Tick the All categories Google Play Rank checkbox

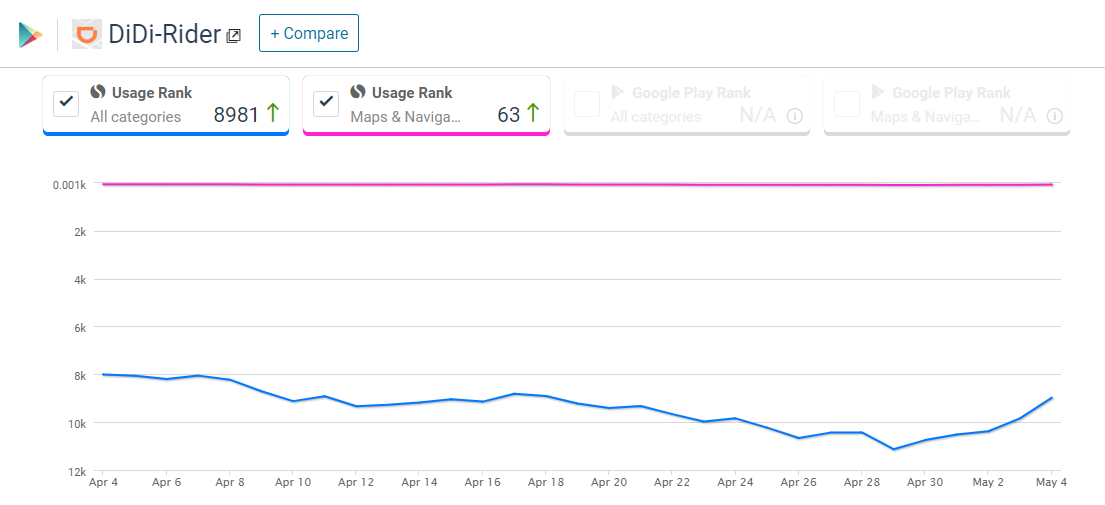(587, 103)
